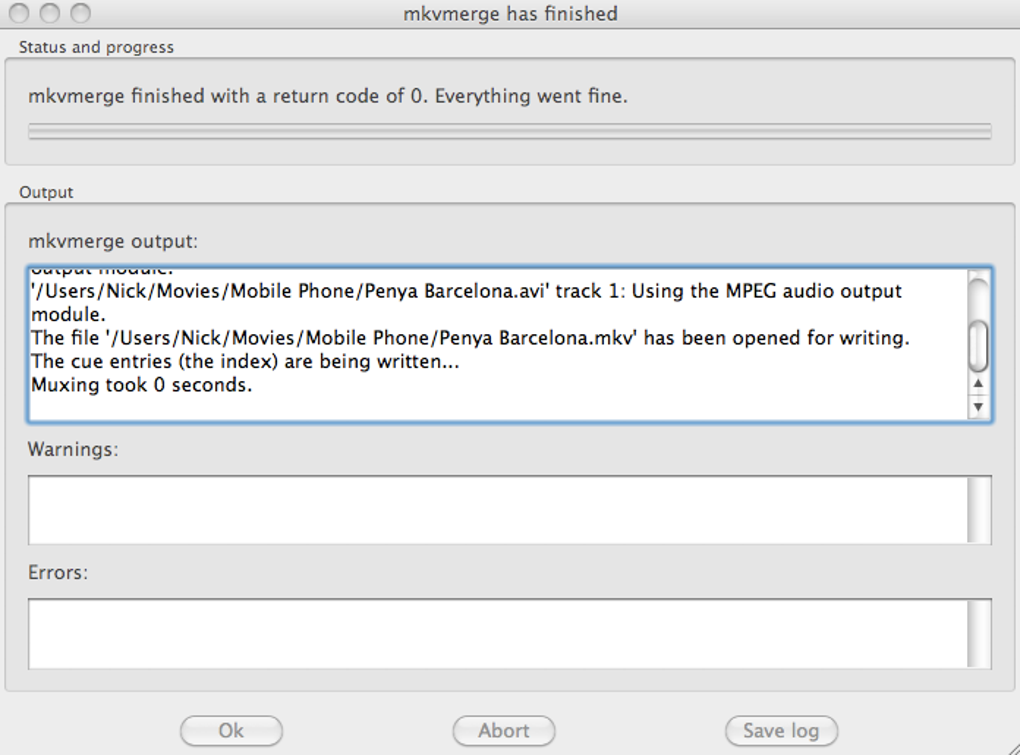Save the log with Save log

pos(781,731)
